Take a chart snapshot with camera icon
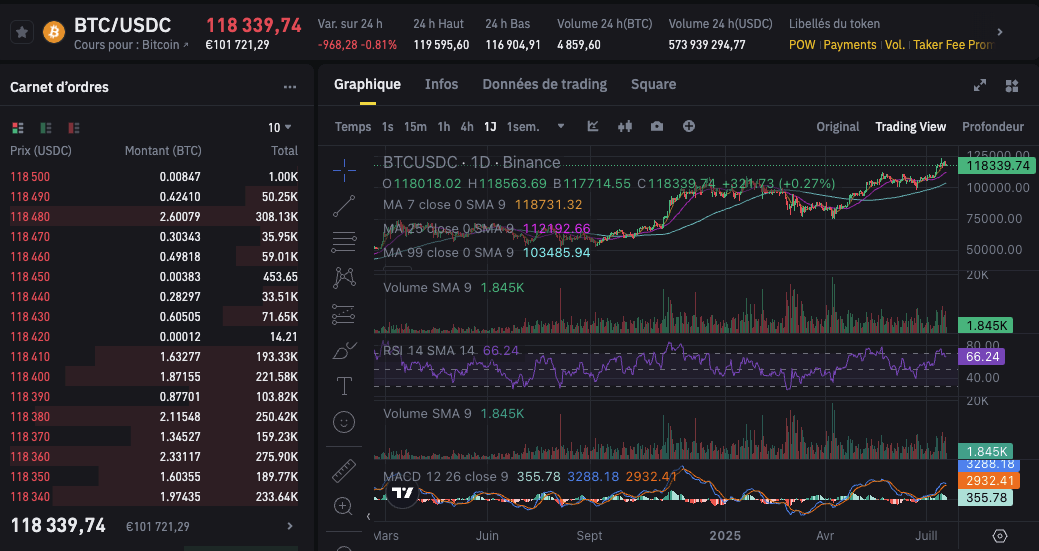 [657, 126]
